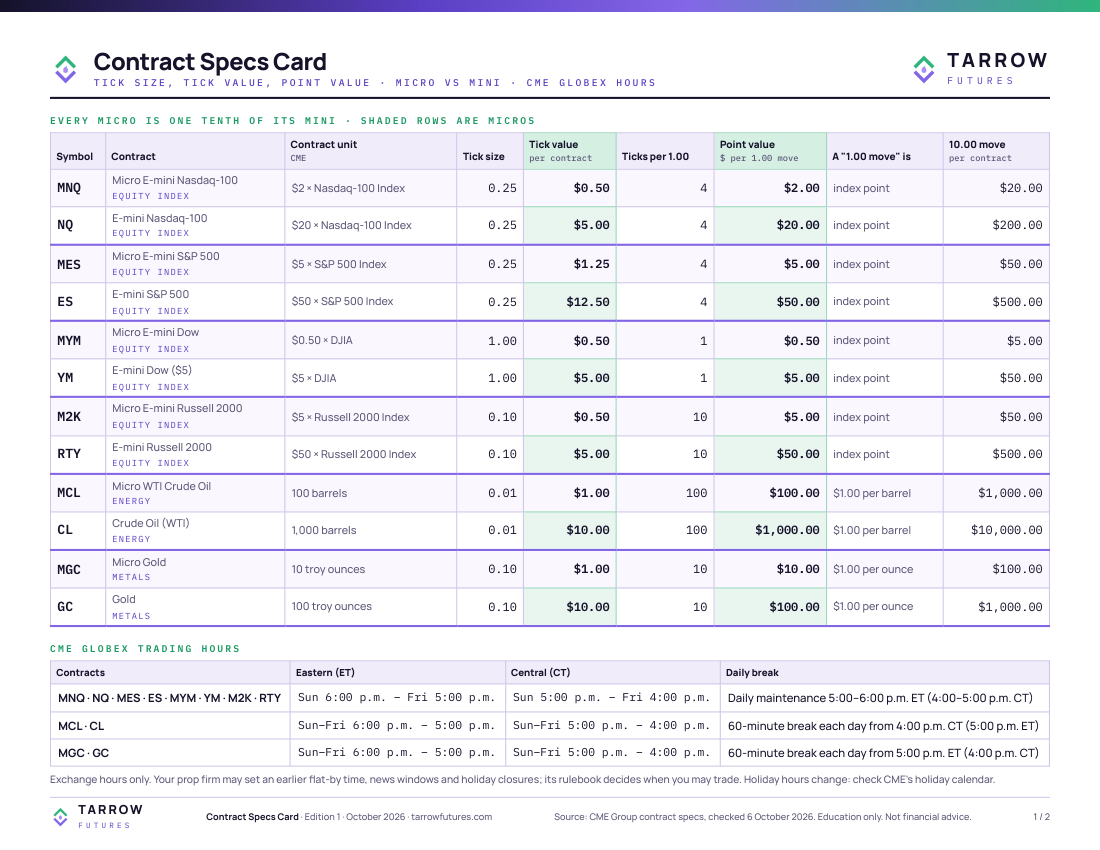Click the Tarrow diamond icon in the footer
Screen dimensions: 1100x850
tap(60, 816)
